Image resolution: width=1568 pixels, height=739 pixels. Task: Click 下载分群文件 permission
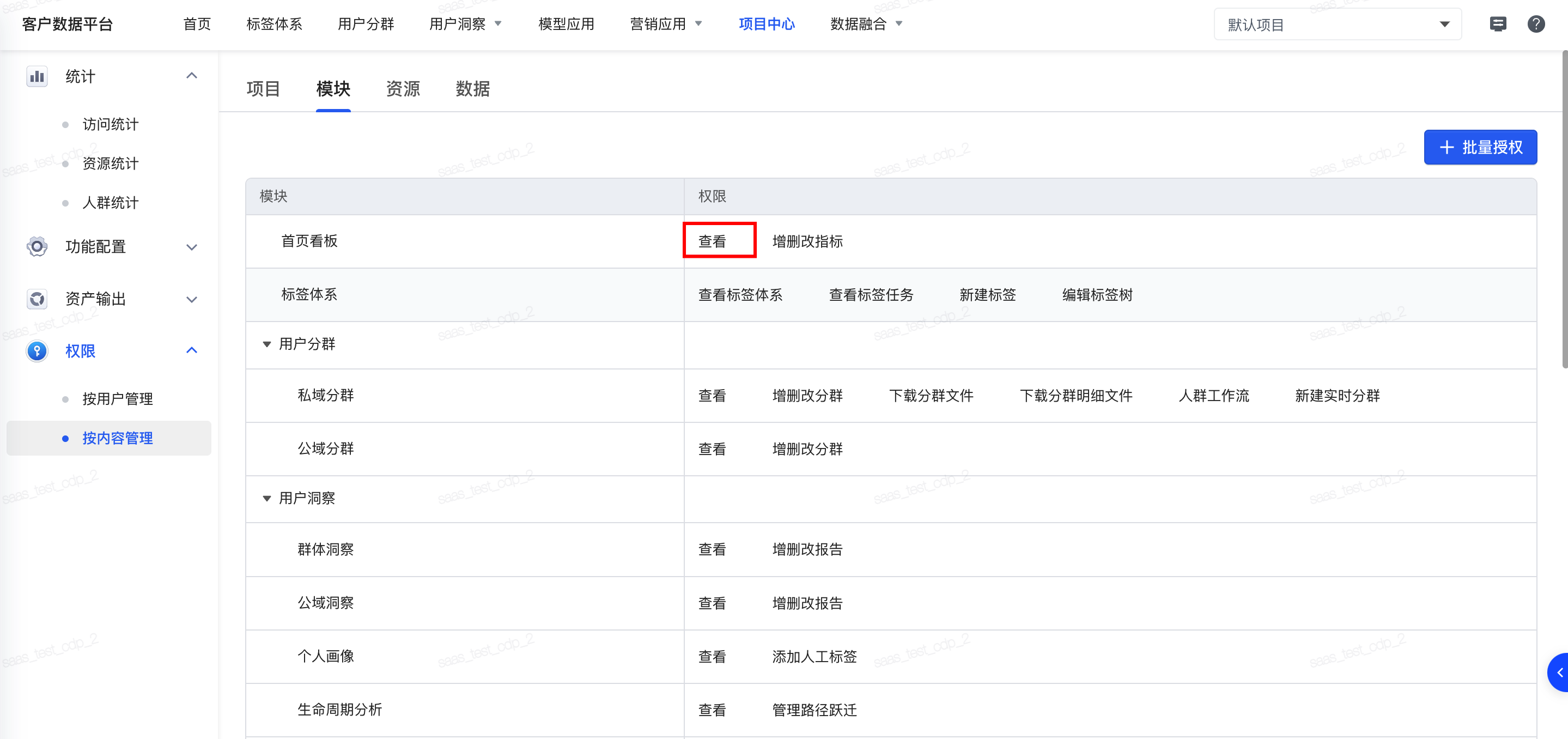tap(931, 396)
